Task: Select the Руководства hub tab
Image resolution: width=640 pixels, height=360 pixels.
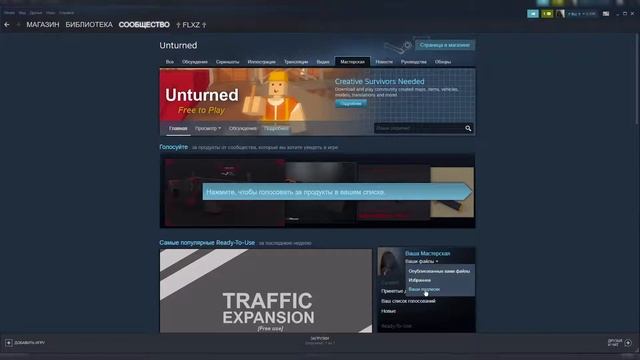Action: pyautogui.click(x=413, y=62)
